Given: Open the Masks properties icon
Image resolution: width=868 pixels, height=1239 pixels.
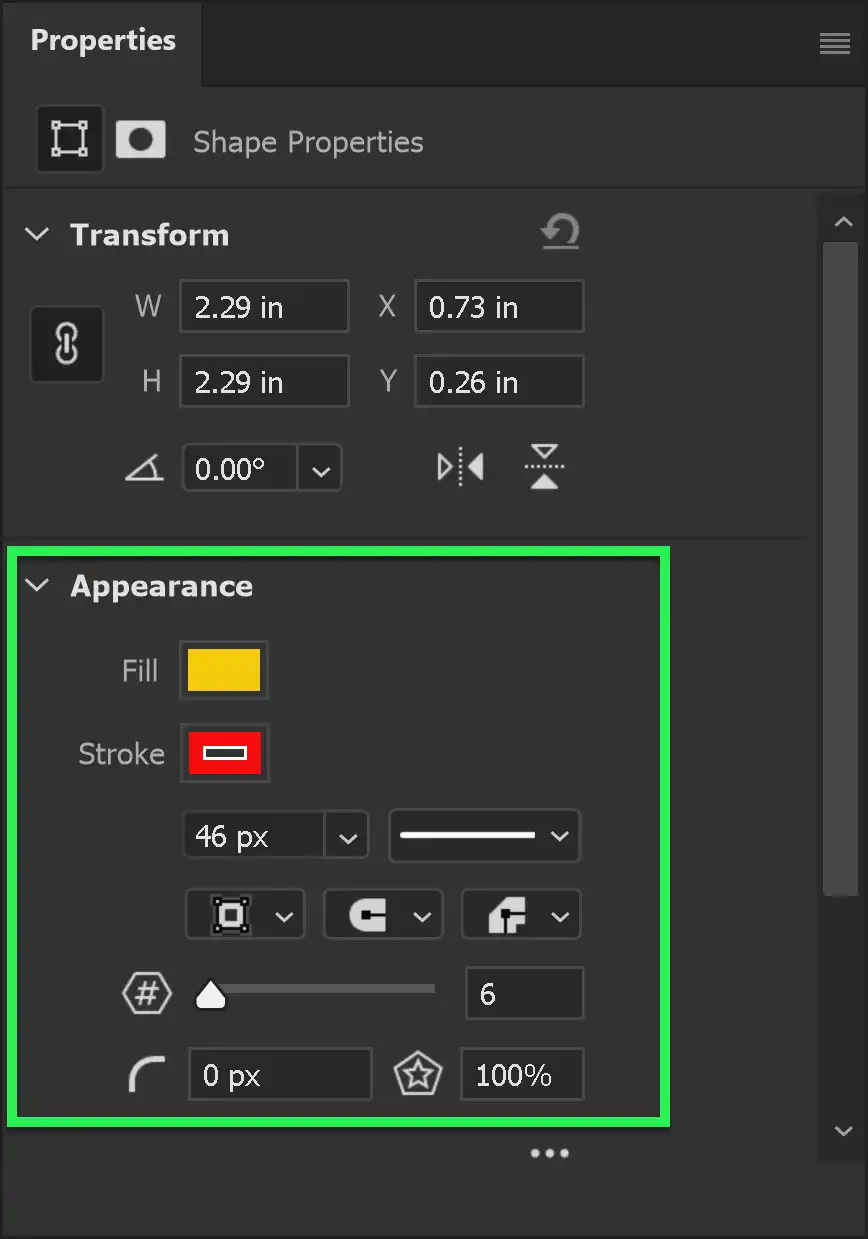Looking at the screenshot, I should (x=141, y=139).
